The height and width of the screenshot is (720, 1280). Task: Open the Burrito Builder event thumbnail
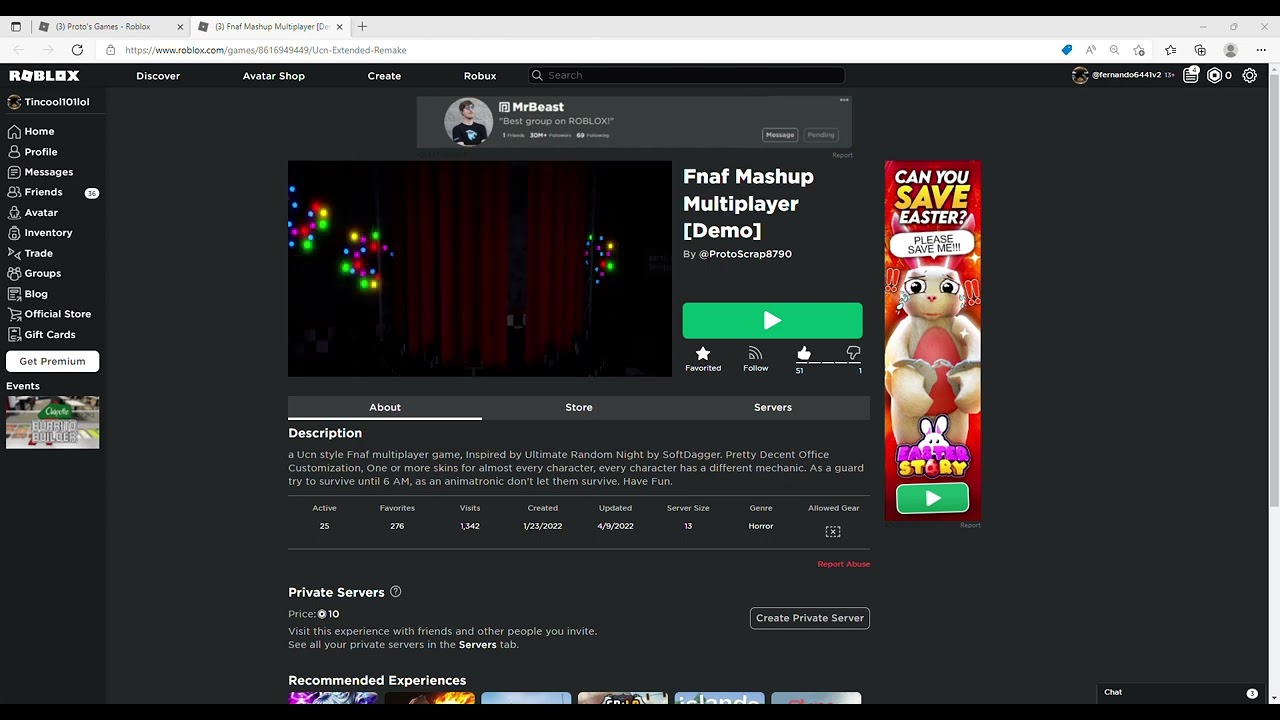click(x=52, y=422)
